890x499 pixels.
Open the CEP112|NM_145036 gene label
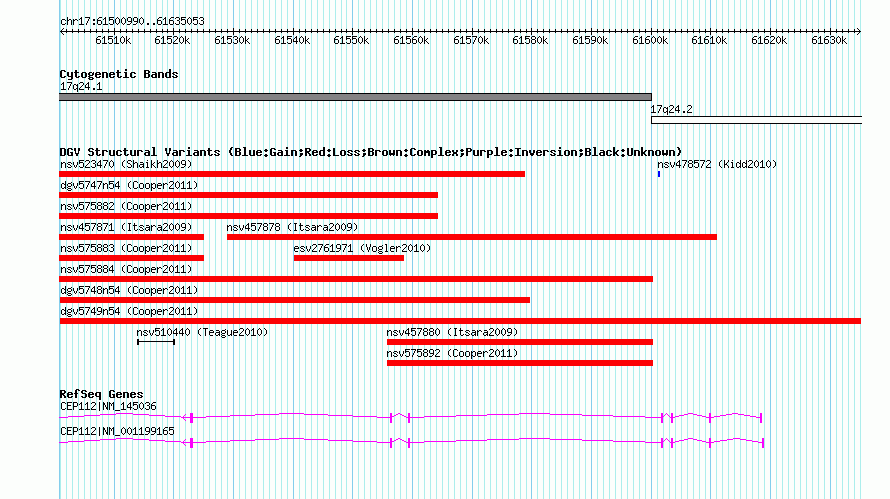(108, 406)
